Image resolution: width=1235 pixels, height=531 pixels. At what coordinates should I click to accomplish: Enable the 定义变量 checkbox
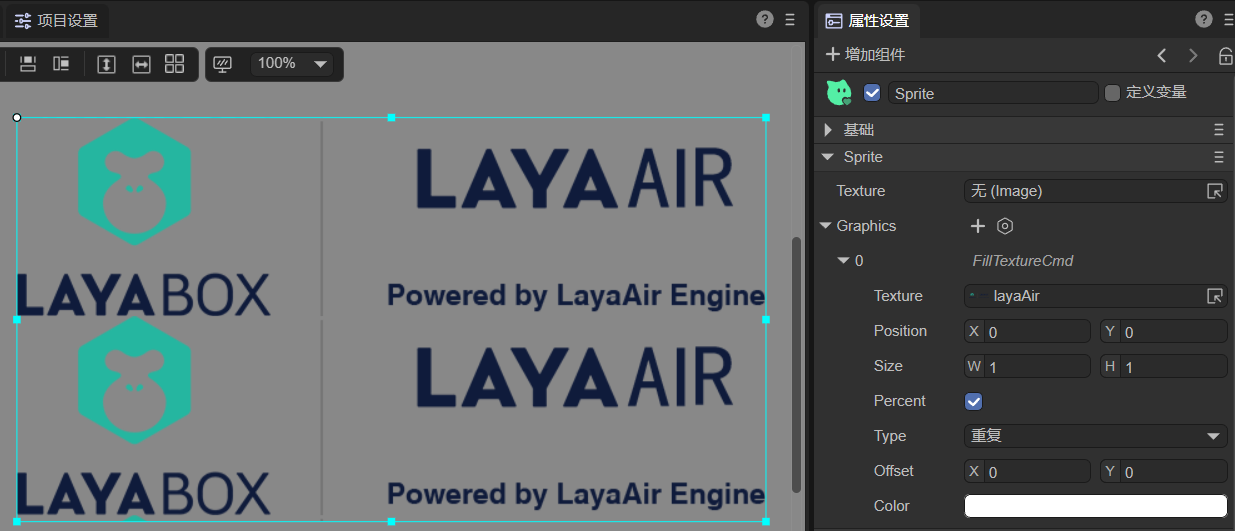[x=1112, y=93]
